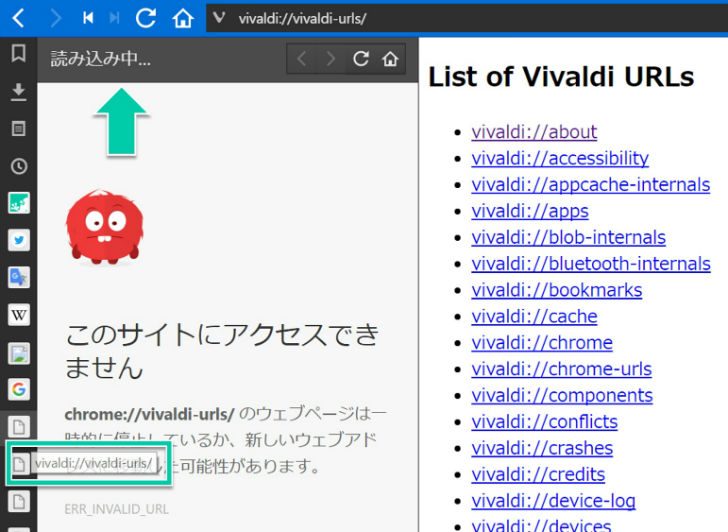Click web panel back arrow
Screen dimensions: 728x532
[x=301, y=59]
